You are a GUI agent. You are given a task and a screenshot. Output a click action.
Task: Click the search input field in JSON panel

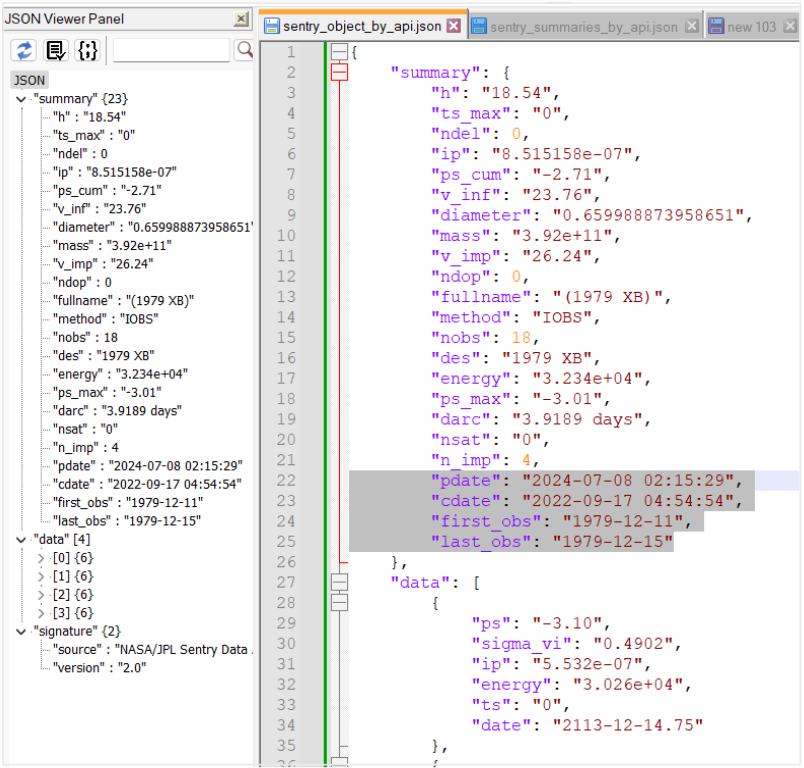[171, 50]
